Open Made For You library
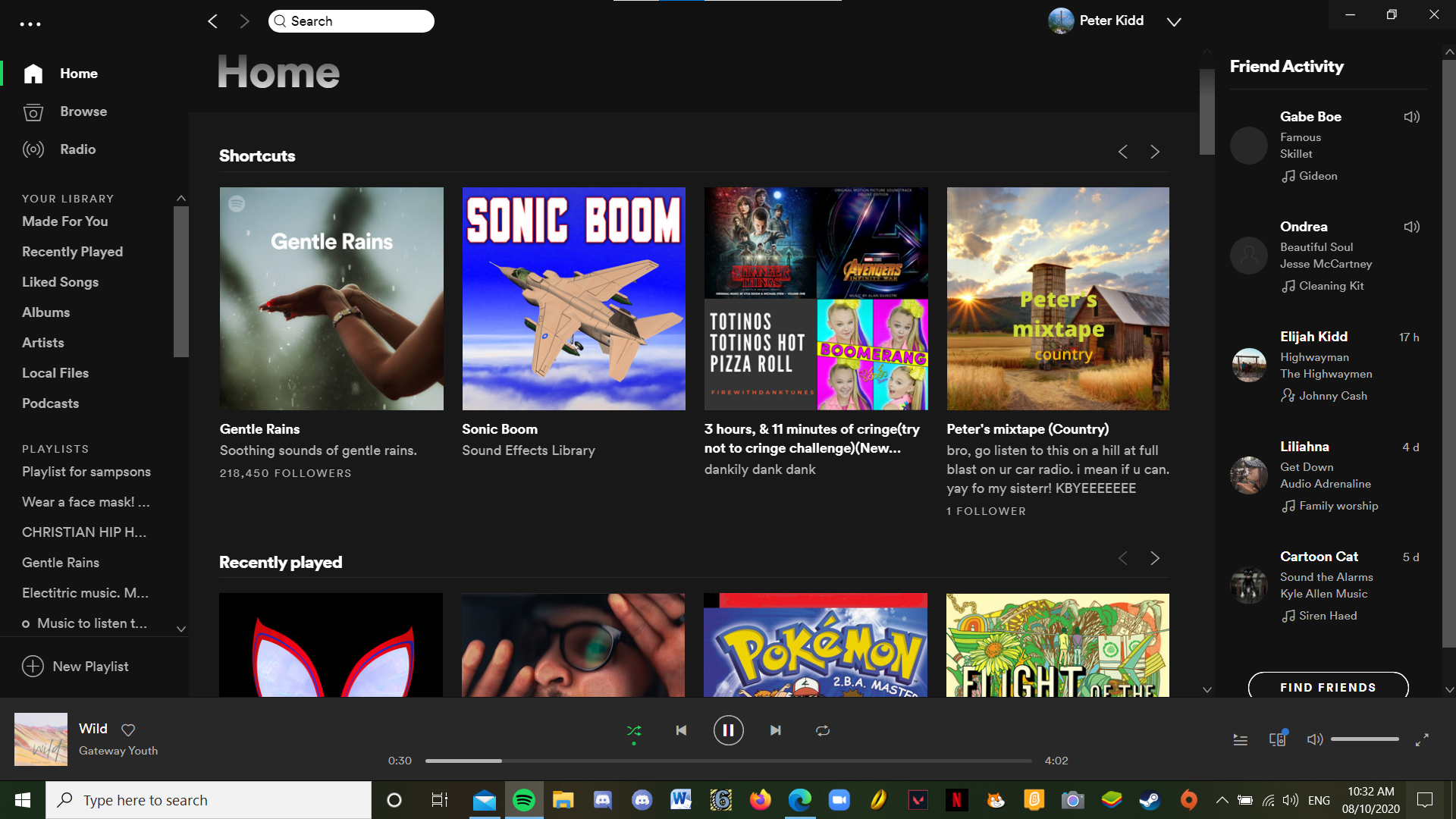The height and width of the screenshot is (819, 1456). (x=65, y=221)
